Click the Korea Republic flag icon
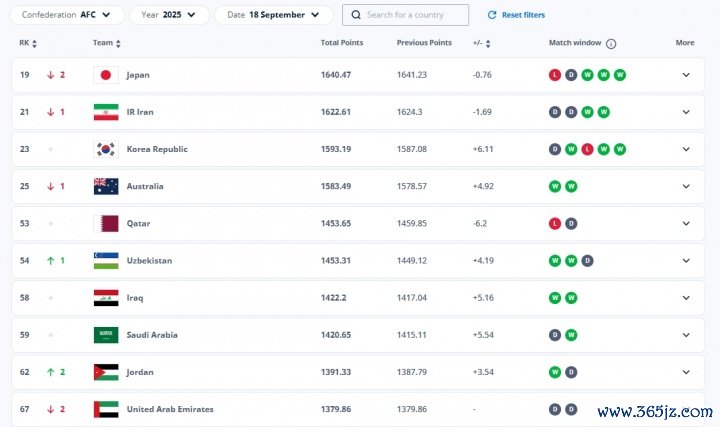Screen dimensions: 720x427 coord(106,149)
